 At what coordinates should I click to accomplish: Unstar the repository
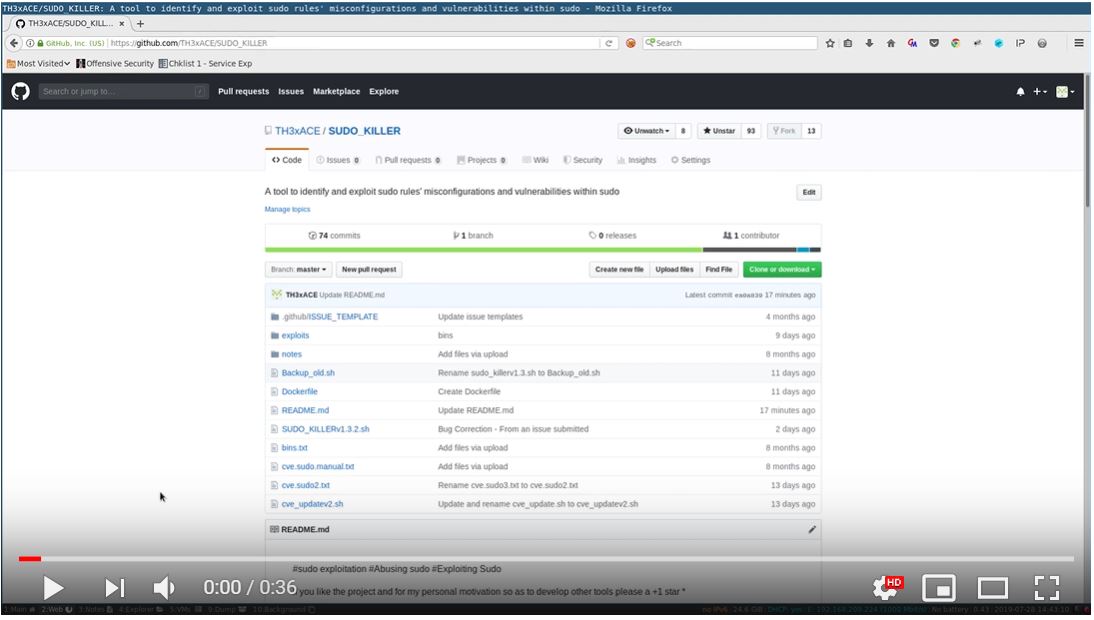(719, 130)
